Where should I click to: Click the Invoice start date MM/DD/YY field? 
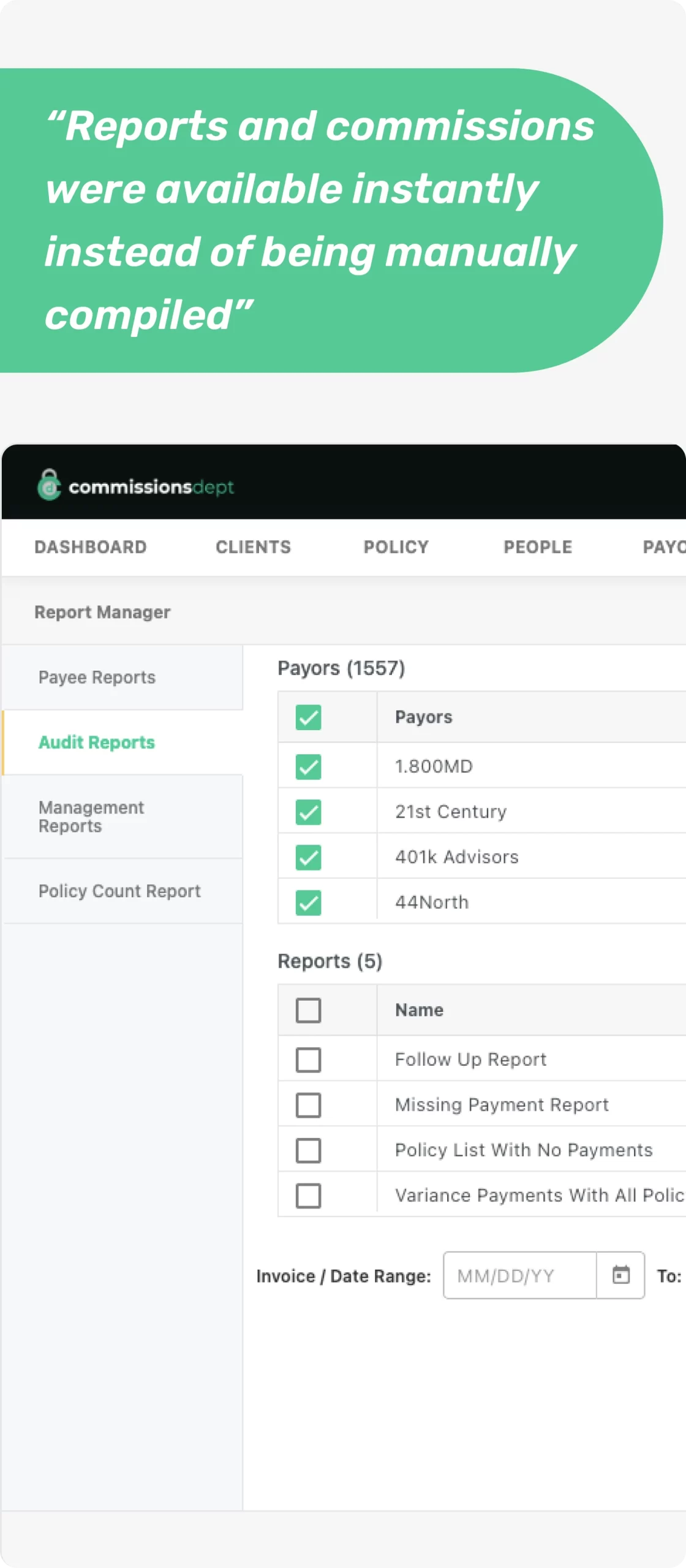click(x=519, y=1275)
